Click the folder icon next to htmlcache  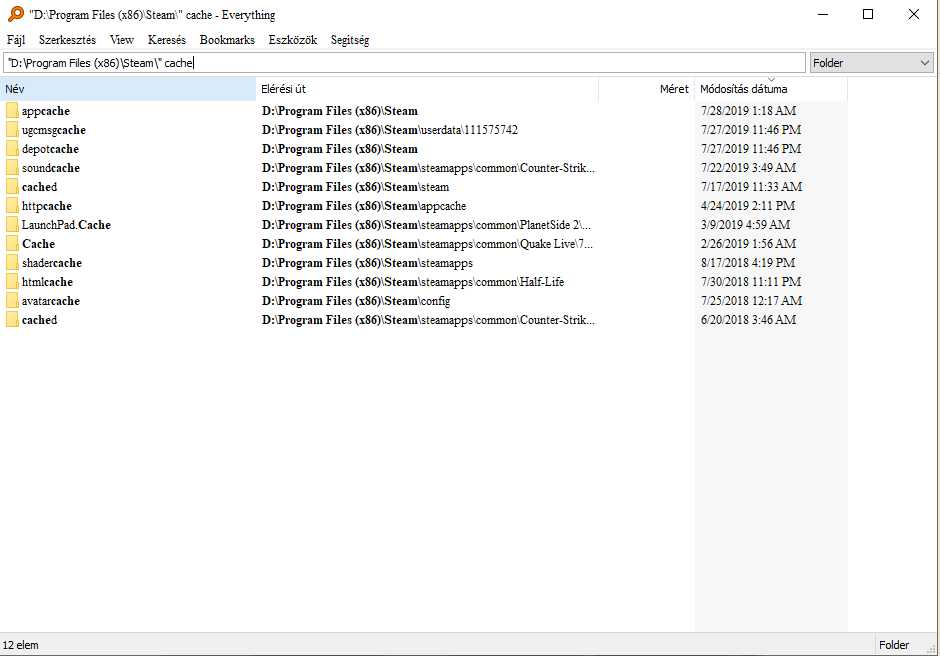12,282
